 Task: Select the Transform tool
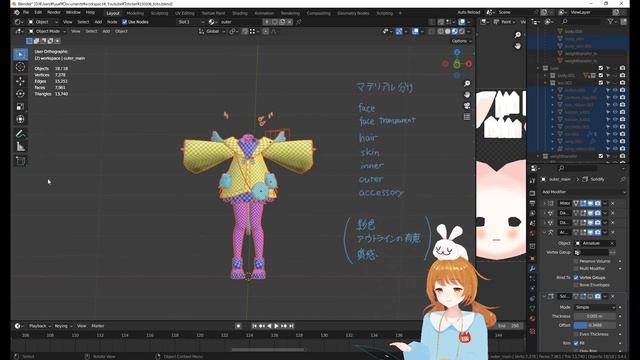(20, 119)
